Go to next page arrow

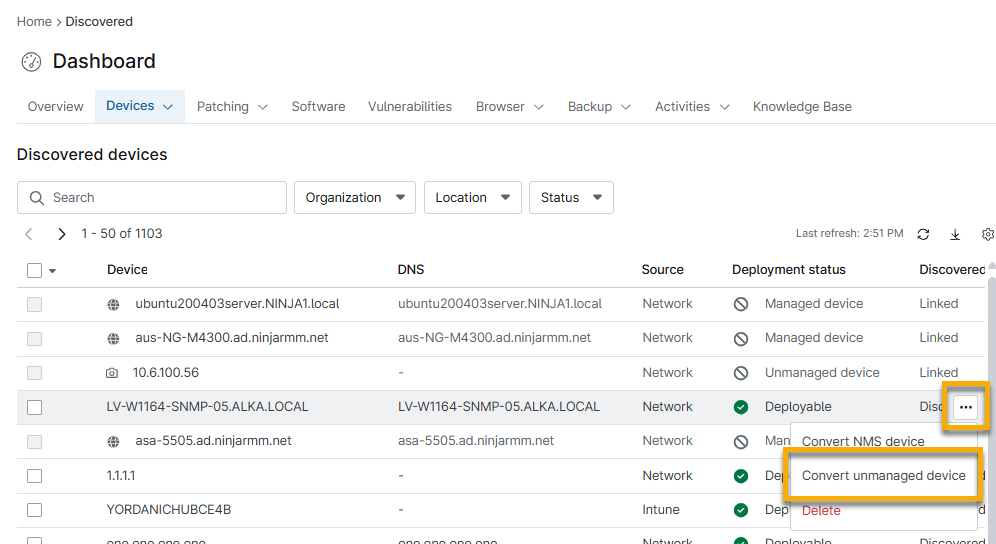coord(62,234)
